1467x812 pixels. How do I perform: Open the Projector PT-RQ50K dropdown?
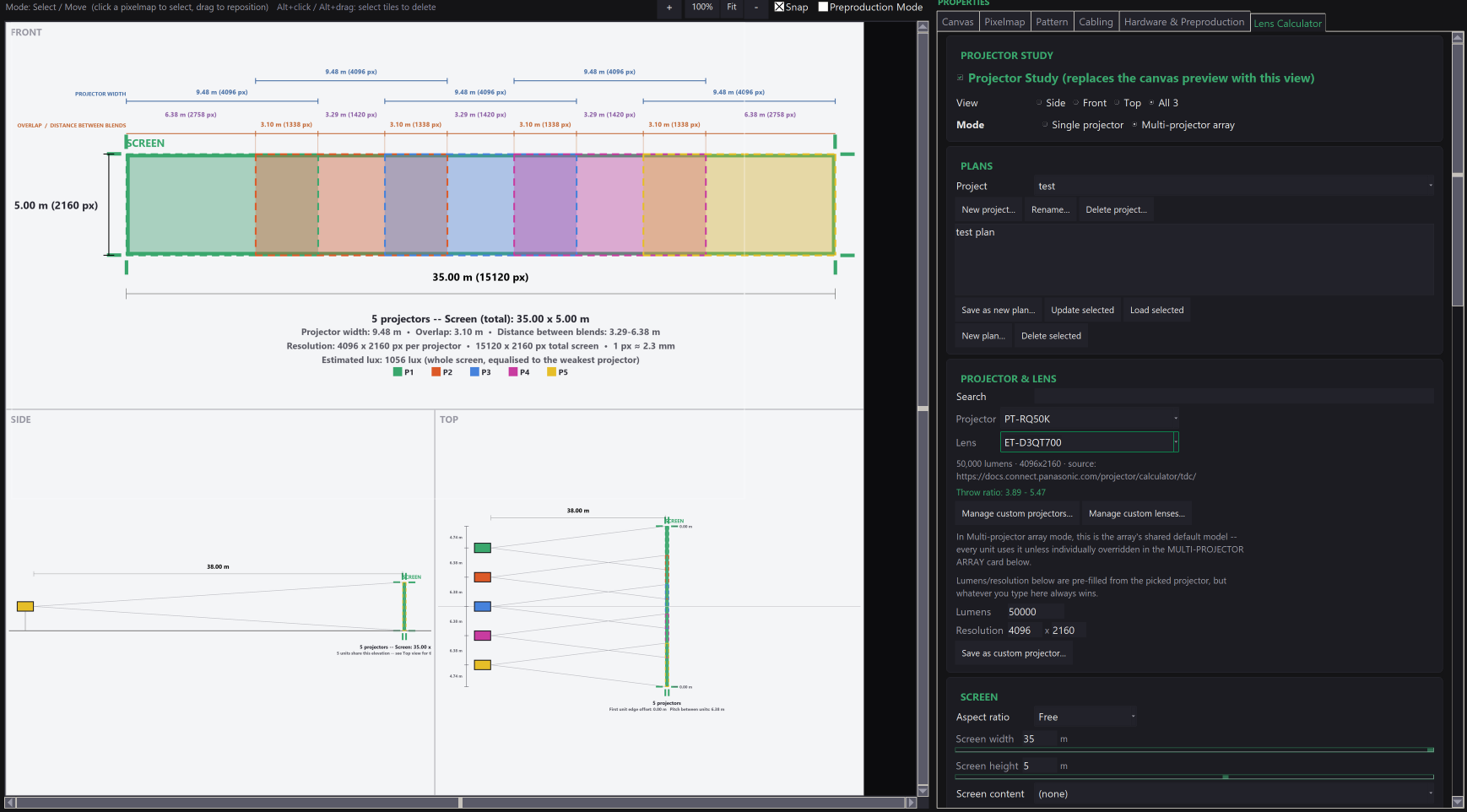[1090, 419]
